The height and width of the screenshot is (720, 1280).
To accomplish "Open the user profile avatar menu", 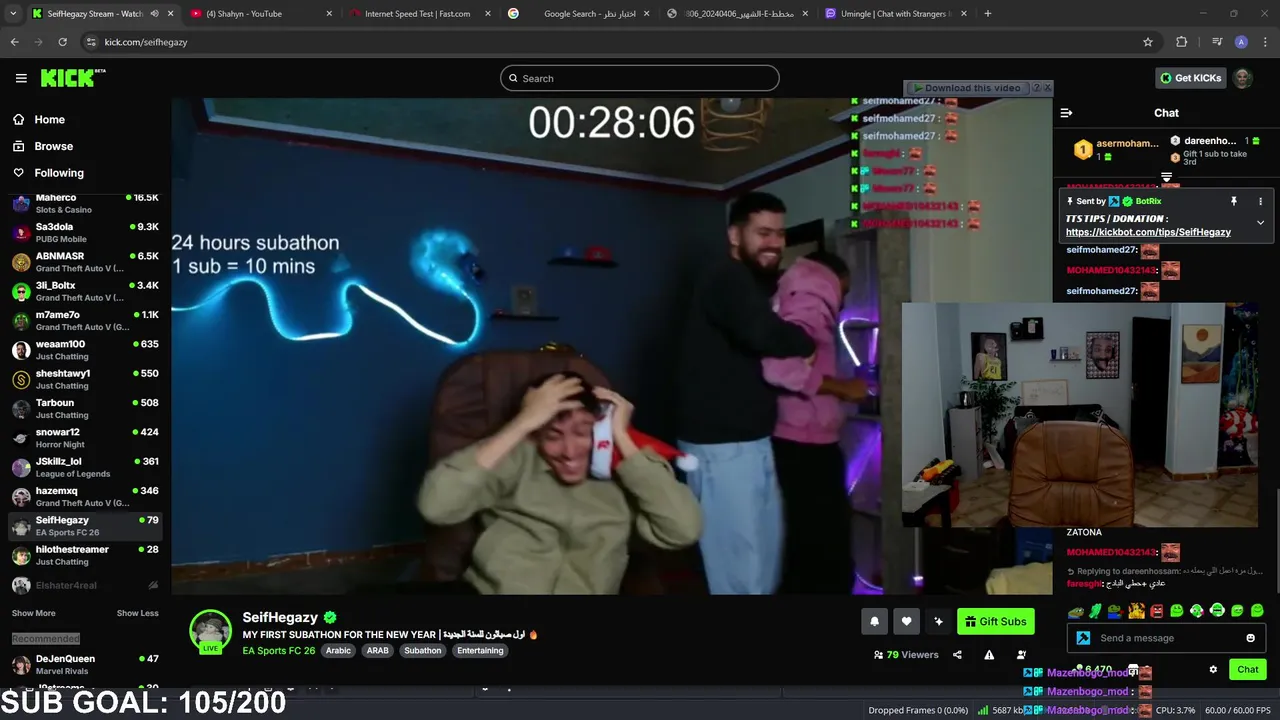I will (1242, 78).
